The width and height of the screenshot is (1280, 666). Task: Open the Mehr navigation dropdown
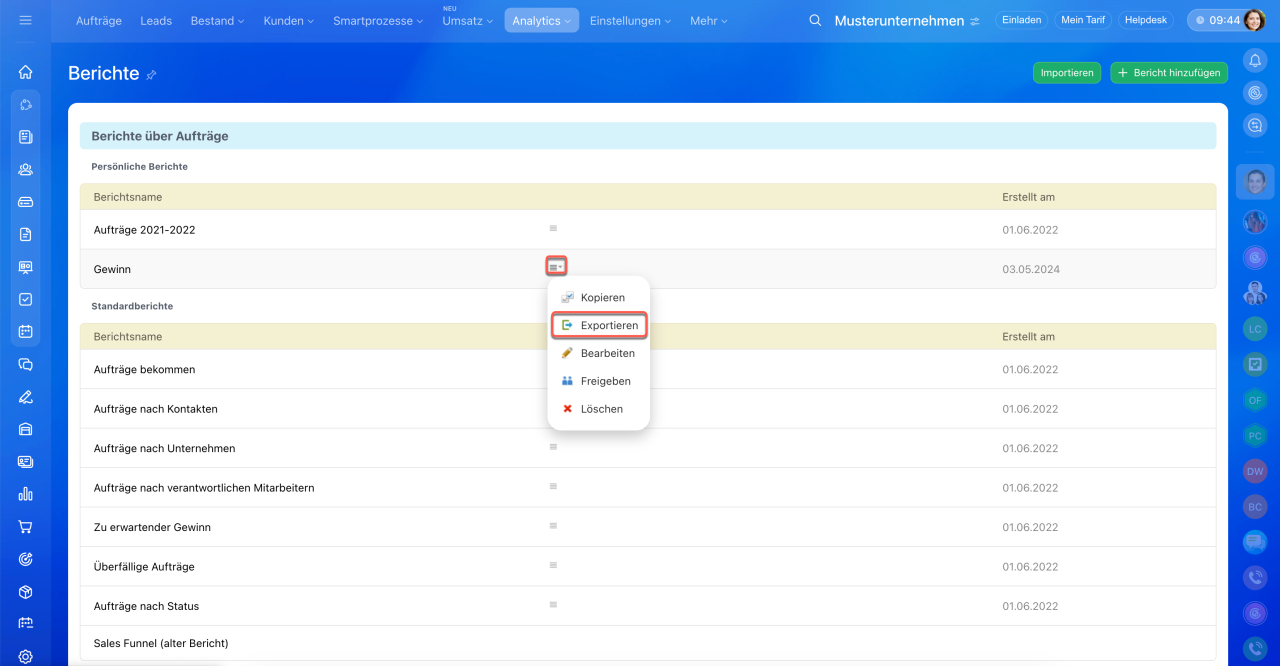click(x=708, y=20)
